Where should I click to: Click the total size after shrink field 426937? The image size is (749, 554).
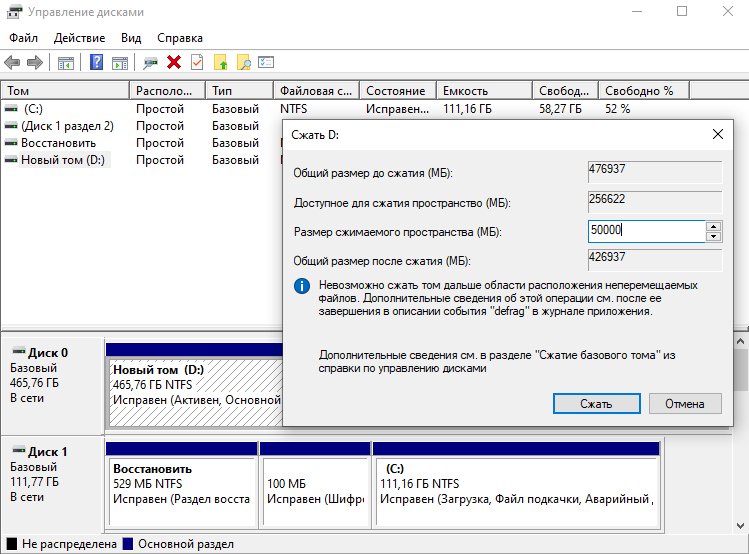pyautogui.click(x=655, y=260)
